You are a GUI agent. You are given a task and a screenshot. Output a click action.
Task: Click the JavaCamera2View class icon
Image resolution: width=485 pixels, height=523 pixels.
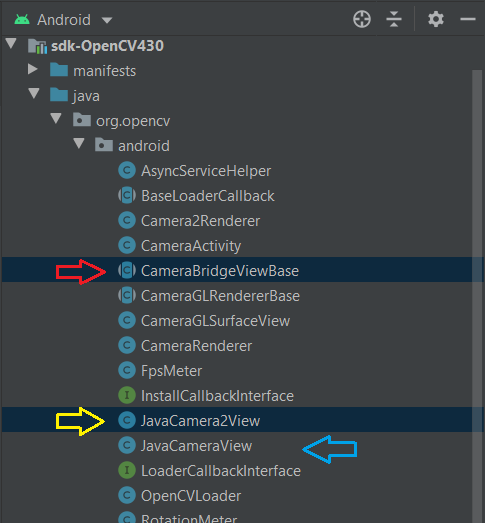[x=127, y=421]
